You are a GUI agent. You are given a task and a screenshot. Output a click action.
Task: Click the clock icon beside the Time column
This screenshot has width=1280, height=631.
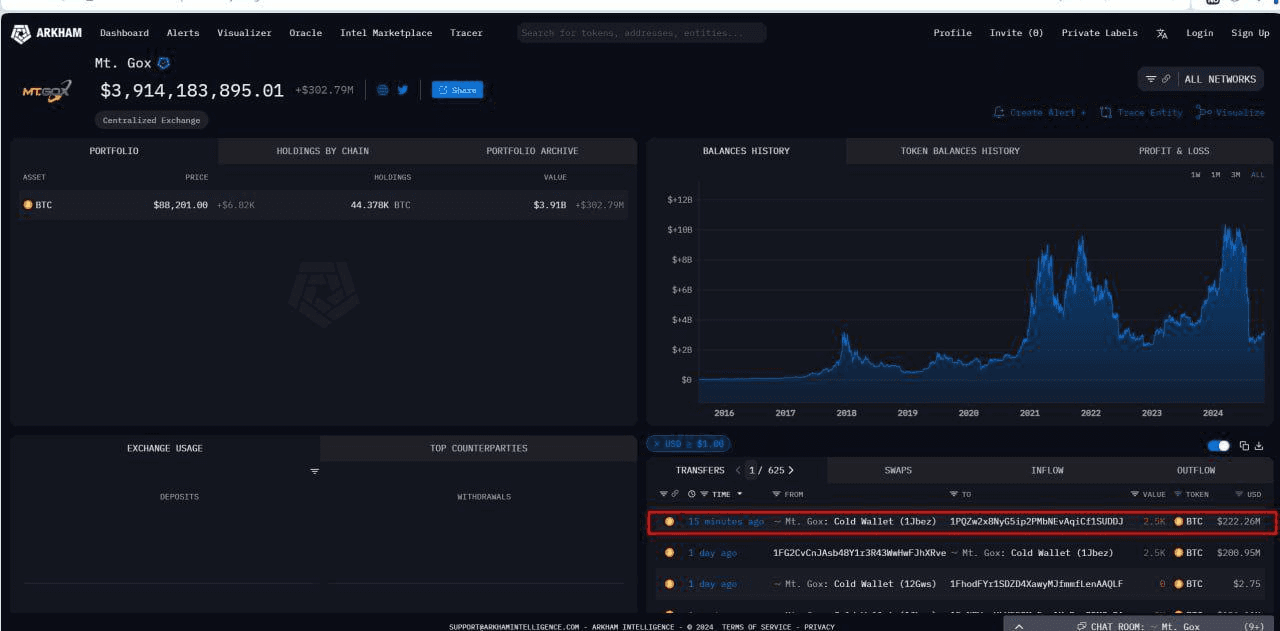pyautogui.click(x=692, y=494)
